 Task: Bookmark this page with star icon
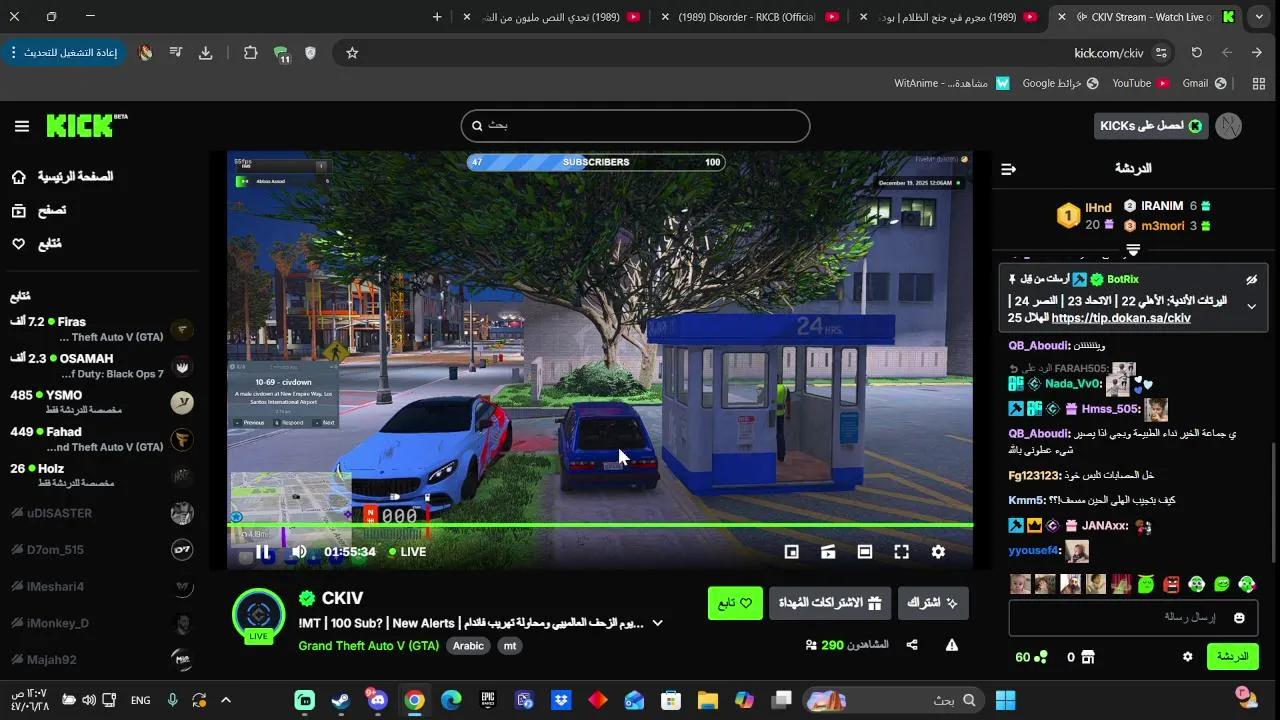(x=352, y=53)
